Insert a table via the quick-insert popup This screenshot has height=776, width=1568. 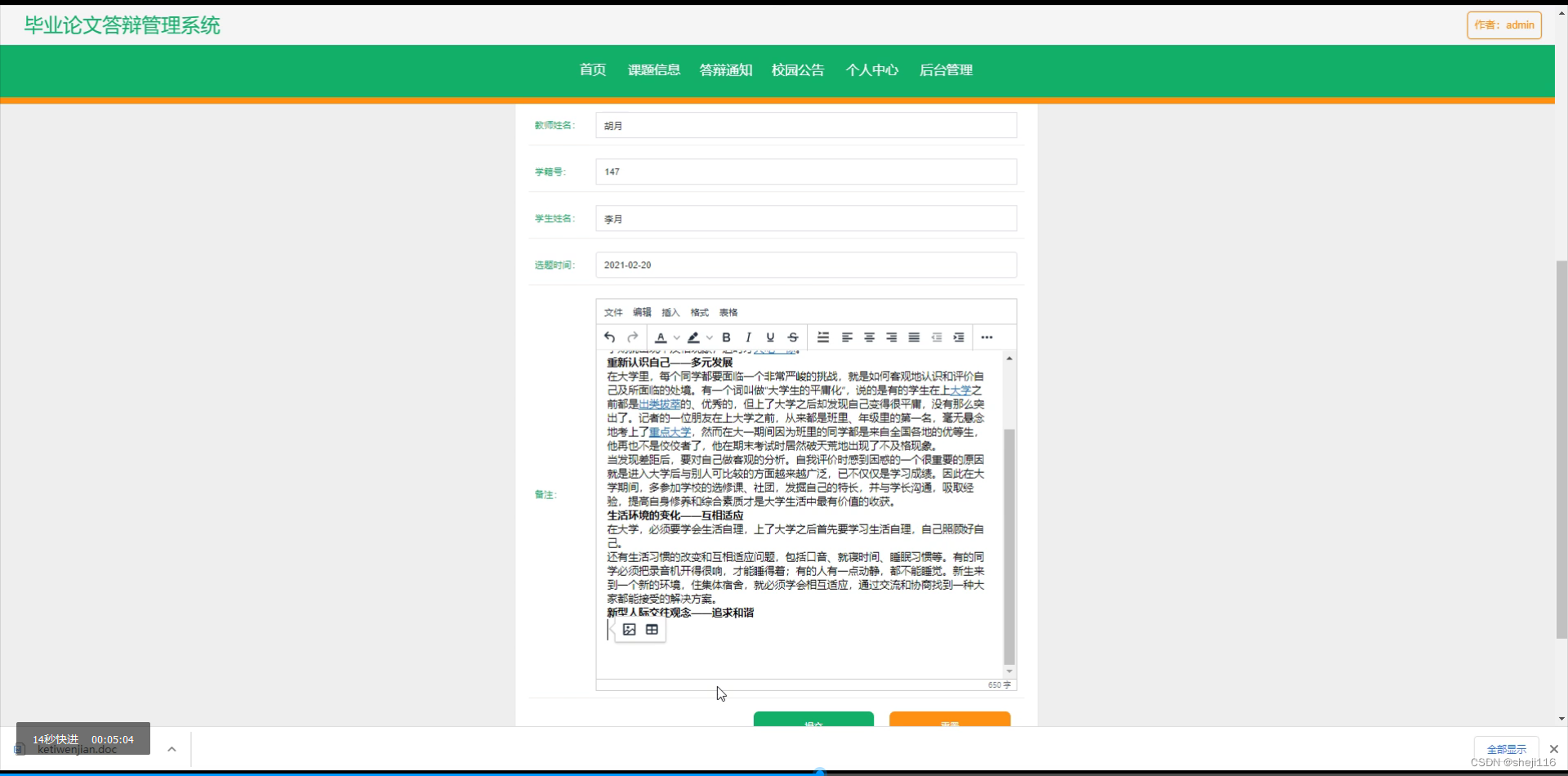652,629
